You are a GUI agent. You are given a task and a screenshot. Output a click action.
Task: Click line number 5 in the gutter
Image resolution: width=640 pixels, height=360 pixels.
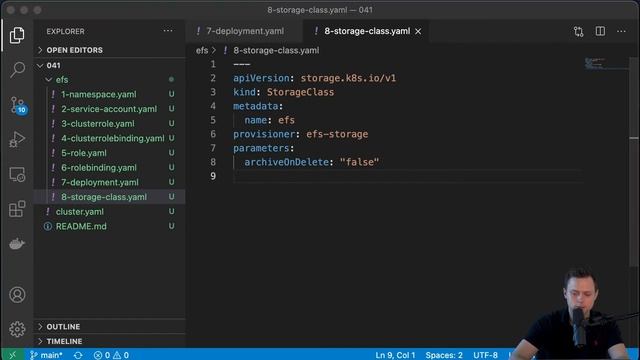point(213,120)
